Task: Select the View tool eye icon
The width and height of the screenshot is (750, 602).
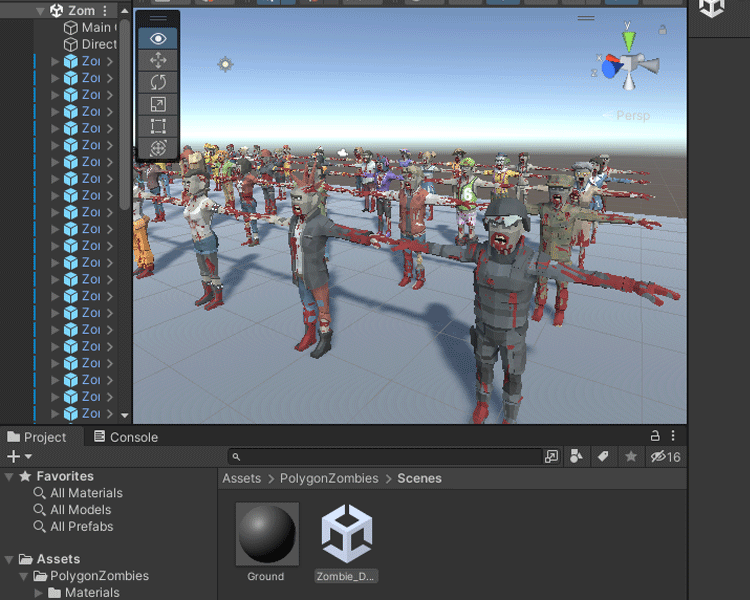Action: [158, 39]
